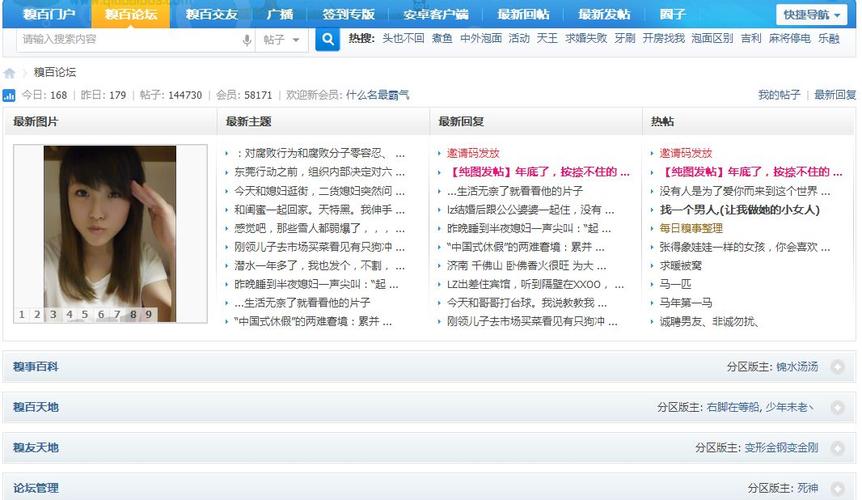The image size is (862, 500).
Task: Open the 安卓客户端 navigation tab
Action: (435, 15)
